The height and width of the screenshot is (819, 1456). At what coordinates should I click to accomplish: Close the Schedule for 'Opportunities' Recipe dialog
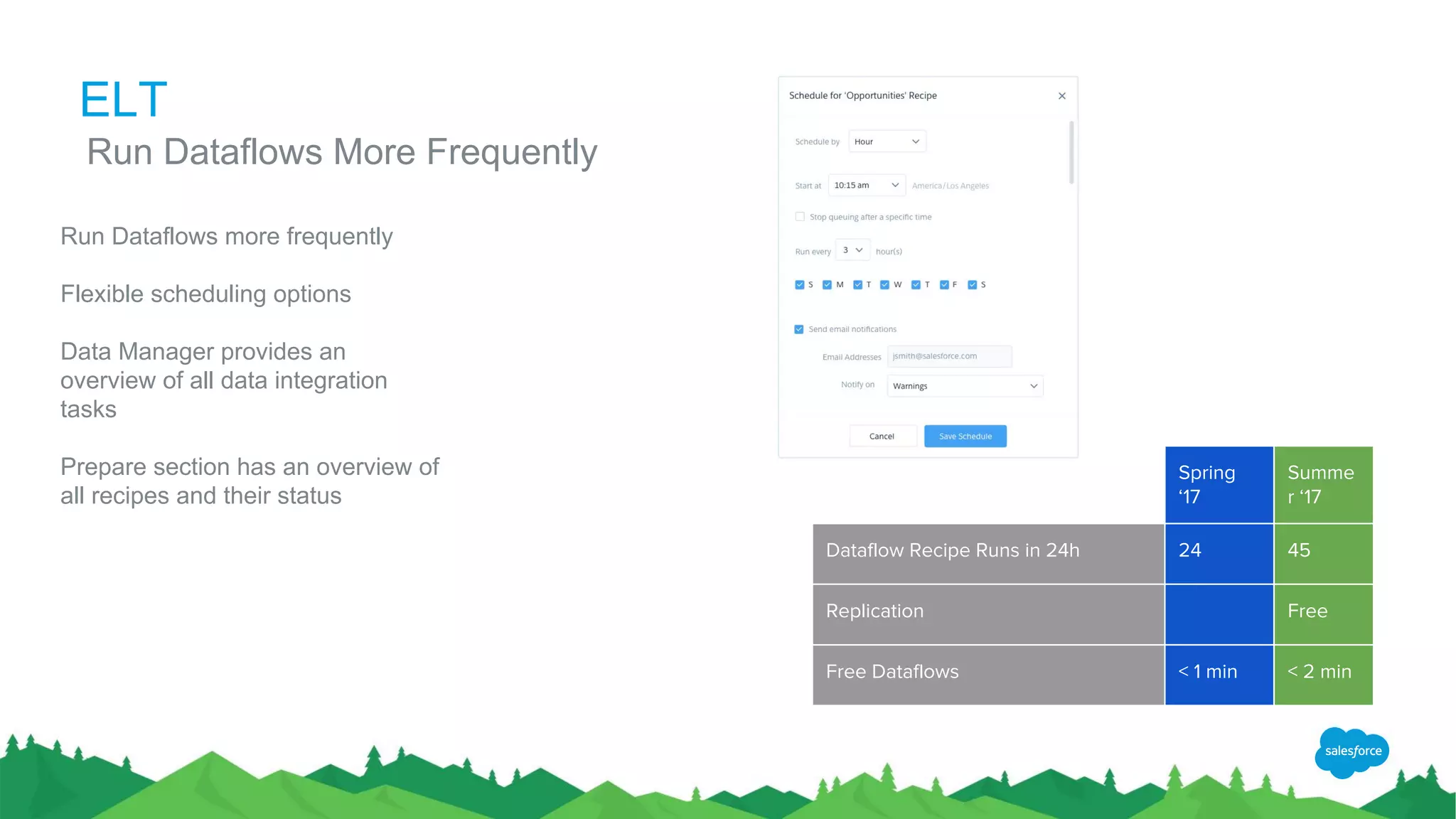coord(1062,96)
